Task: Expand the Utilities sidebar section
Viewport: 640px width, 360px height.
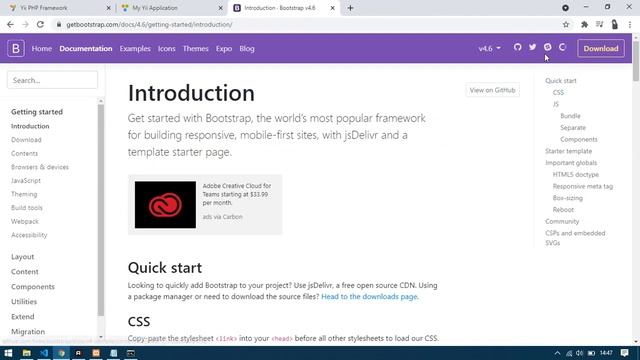Action: 24,302
